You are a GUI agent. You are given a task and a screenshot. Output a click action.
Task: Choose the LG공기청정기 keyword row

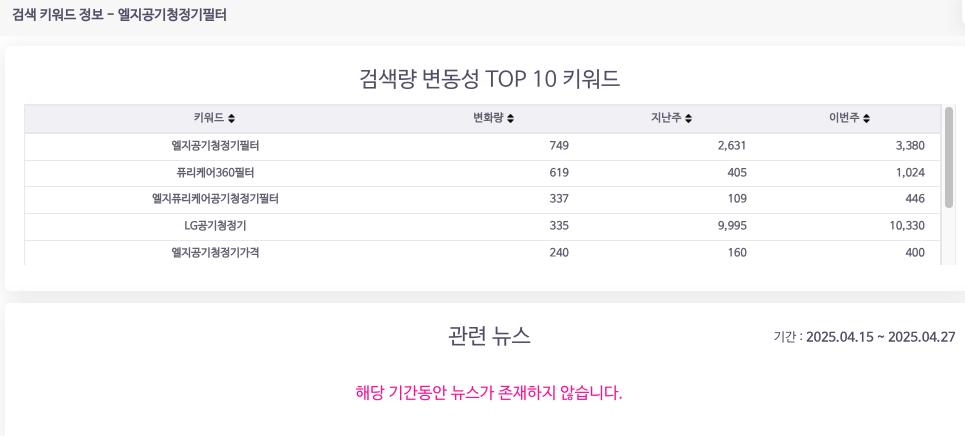pyautogui.click(x=215, y=226)
